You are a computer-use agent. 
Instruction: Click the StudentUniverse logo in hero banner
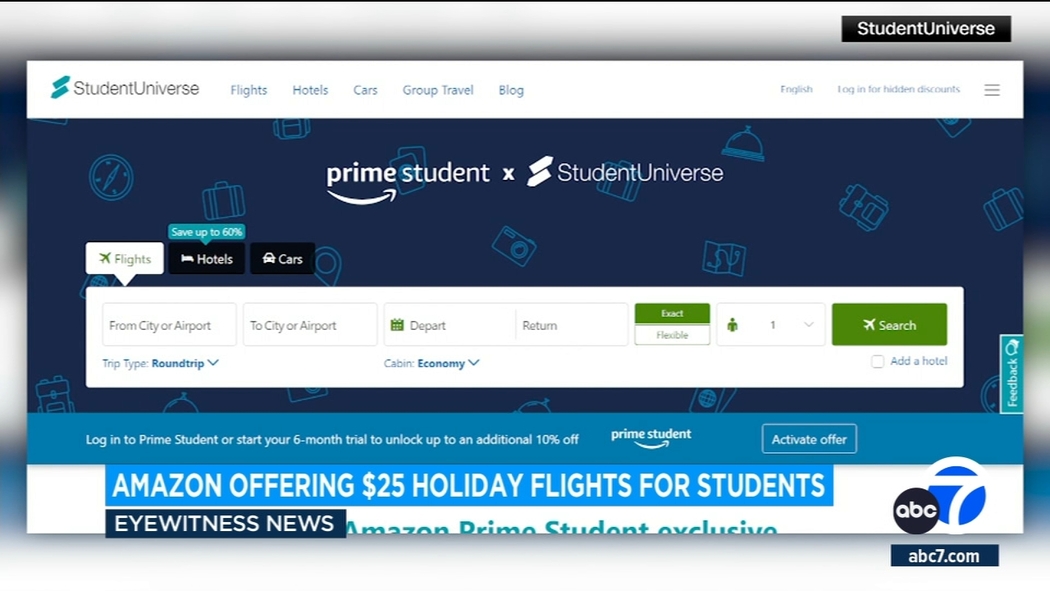coord(624,173)
